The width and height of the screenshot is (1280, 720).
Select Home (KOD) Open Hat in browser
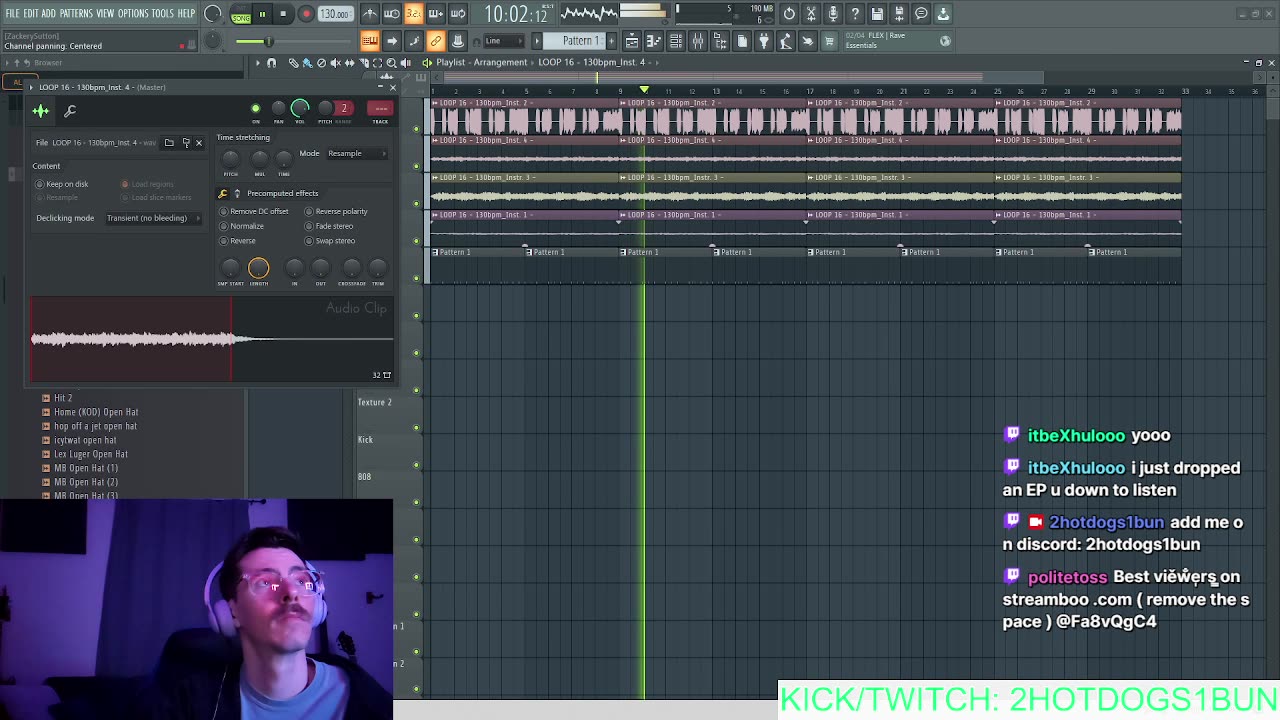[96, 412]
